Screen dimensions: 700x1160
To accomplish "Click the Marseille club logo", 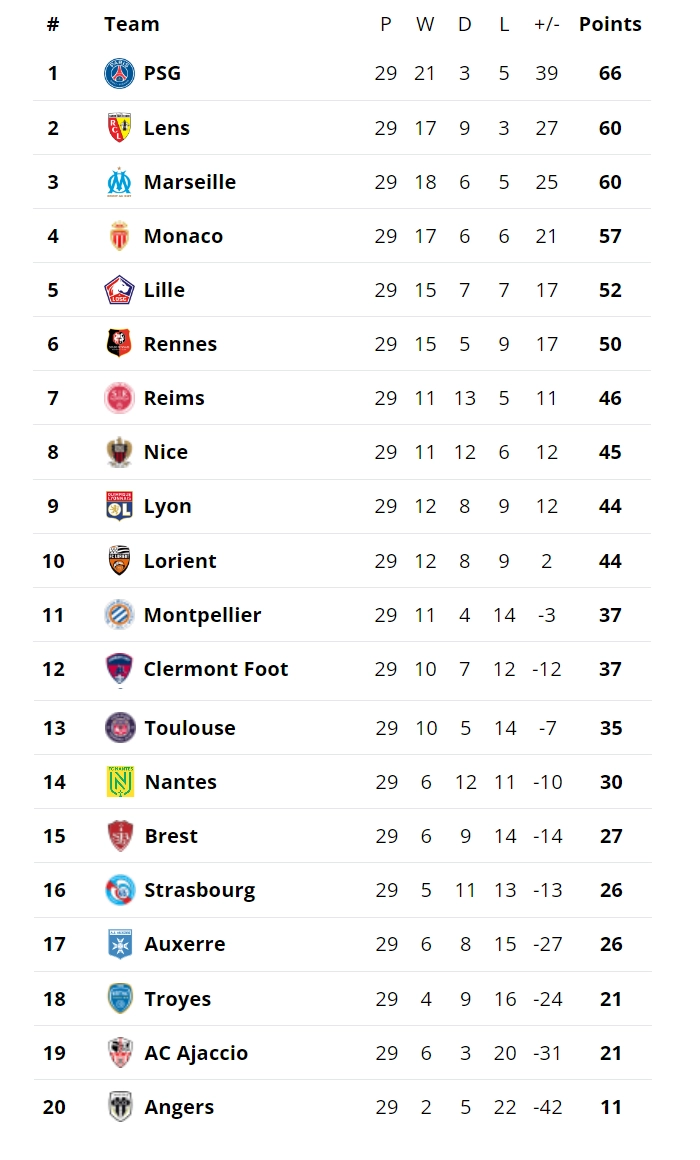I will point(119,182).
